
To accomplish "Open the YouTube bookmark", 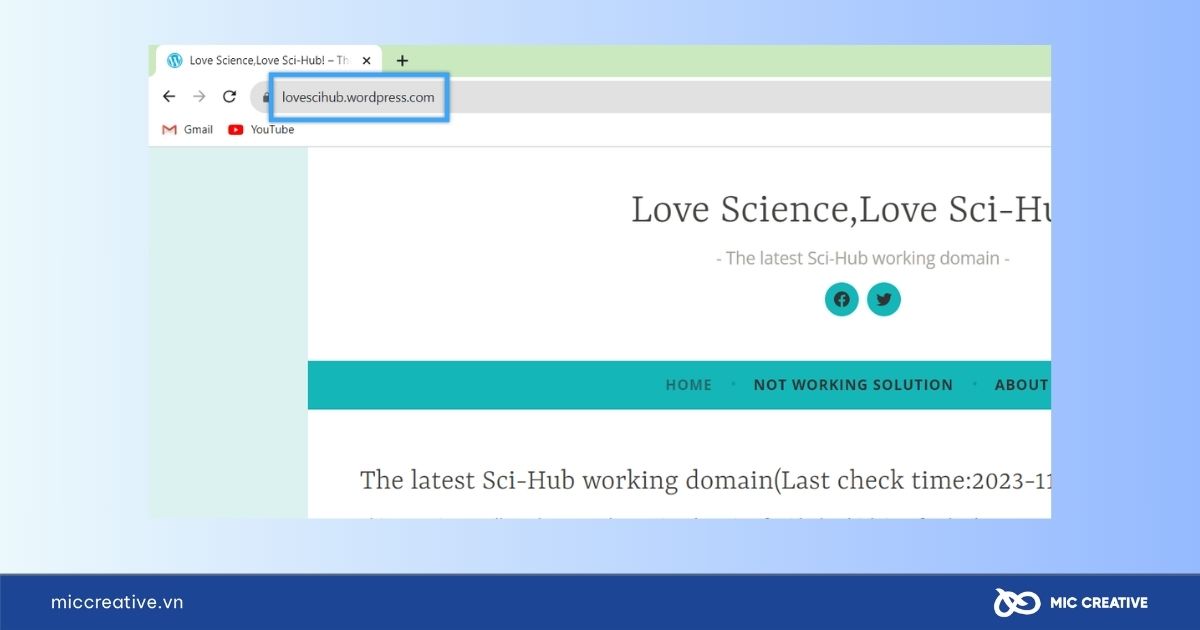I will pos(261,129).
